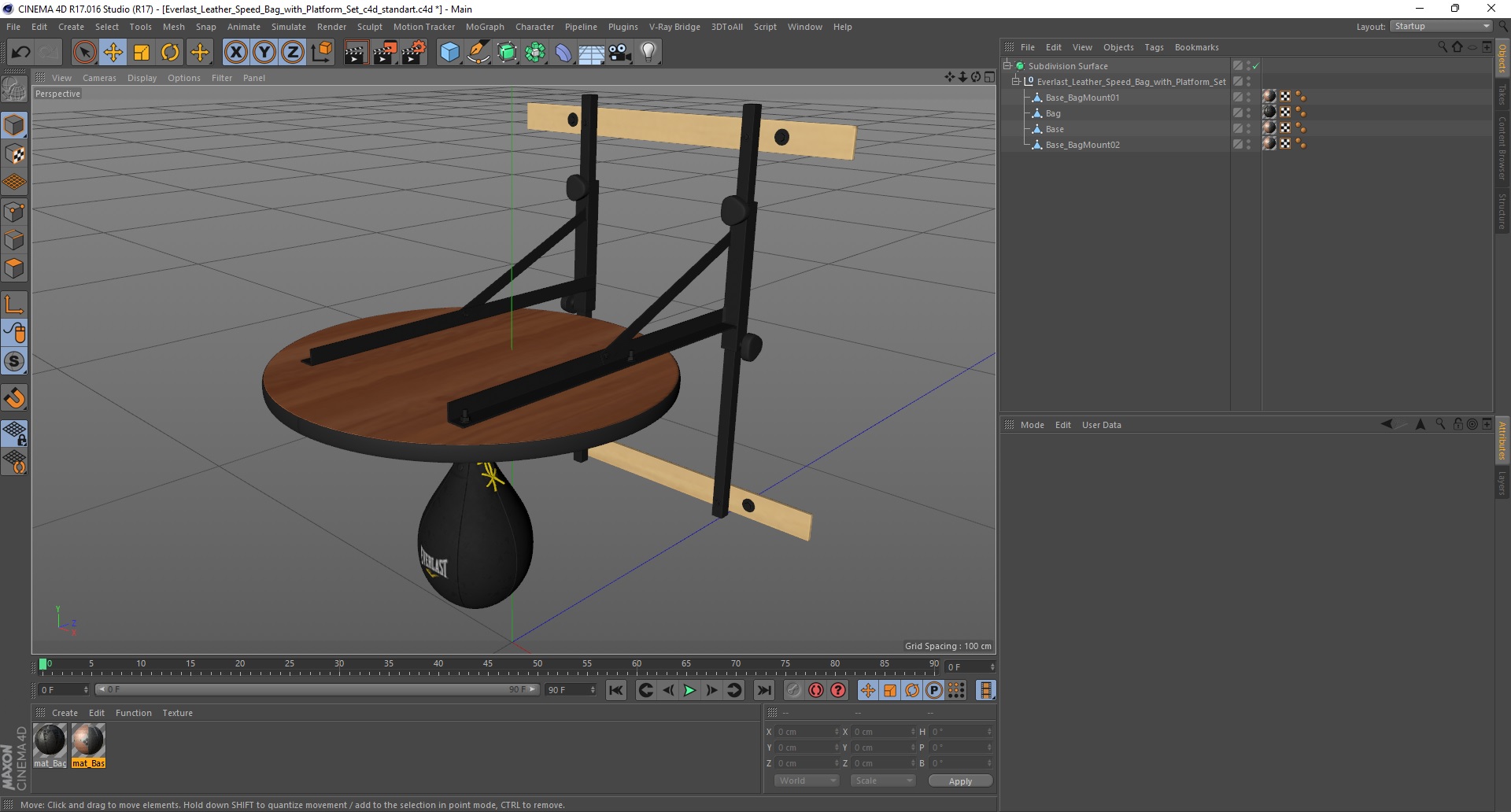Viewport: 1511px width, 812px height.
Task: Open Edit Render Settings icon
Action: click(414, 52)
